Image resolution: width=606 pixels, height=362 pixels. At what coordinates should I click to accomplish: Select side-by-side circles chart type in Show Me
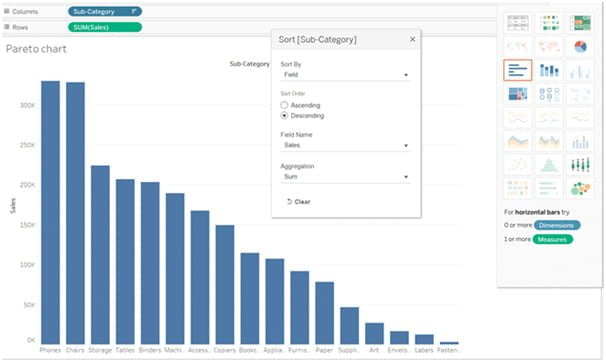580,94
